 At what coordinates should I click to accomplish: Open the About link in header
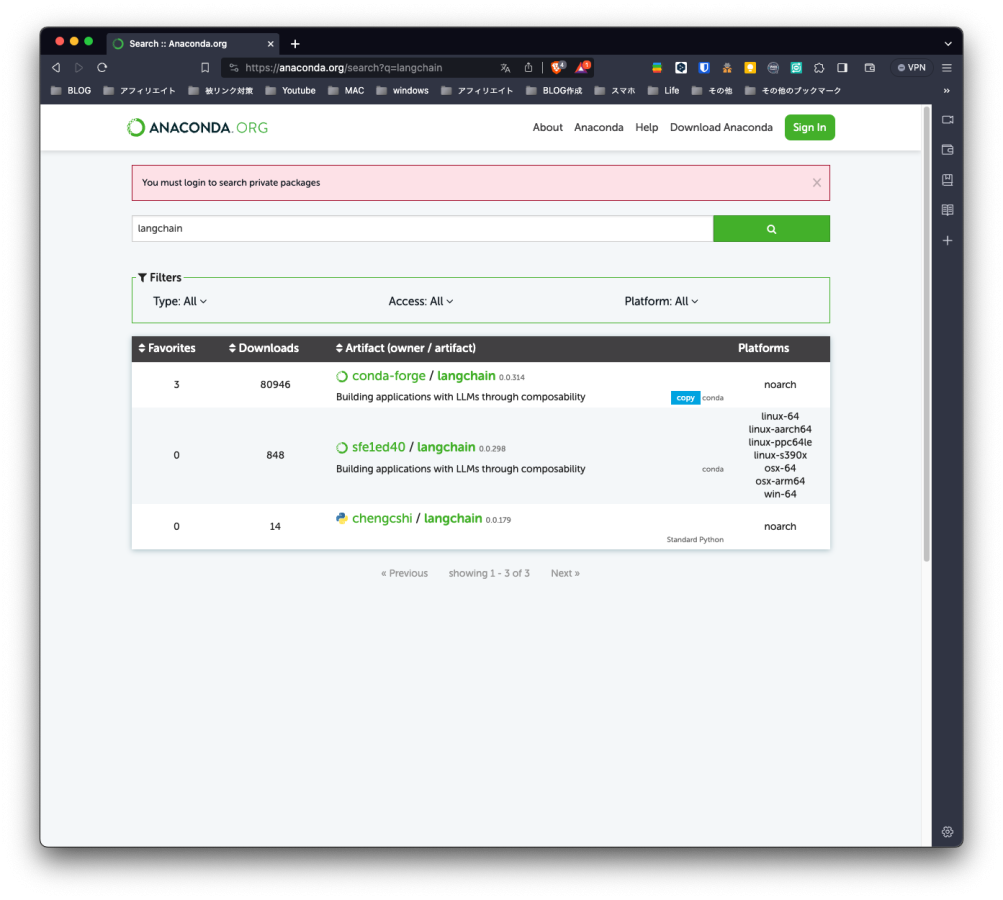548,127
